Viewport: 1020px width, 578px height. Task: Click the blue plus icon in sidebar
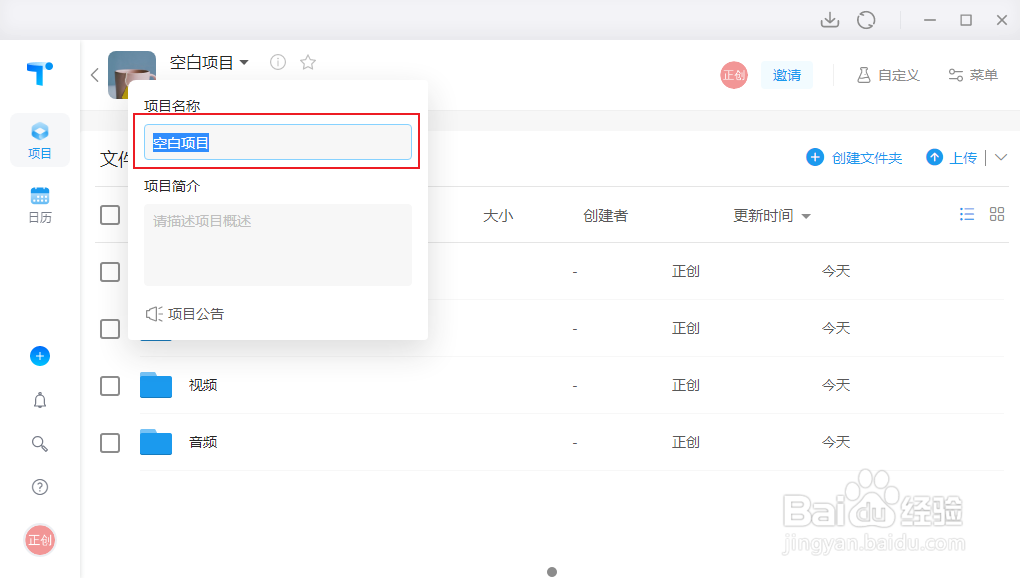coord(40,356)
